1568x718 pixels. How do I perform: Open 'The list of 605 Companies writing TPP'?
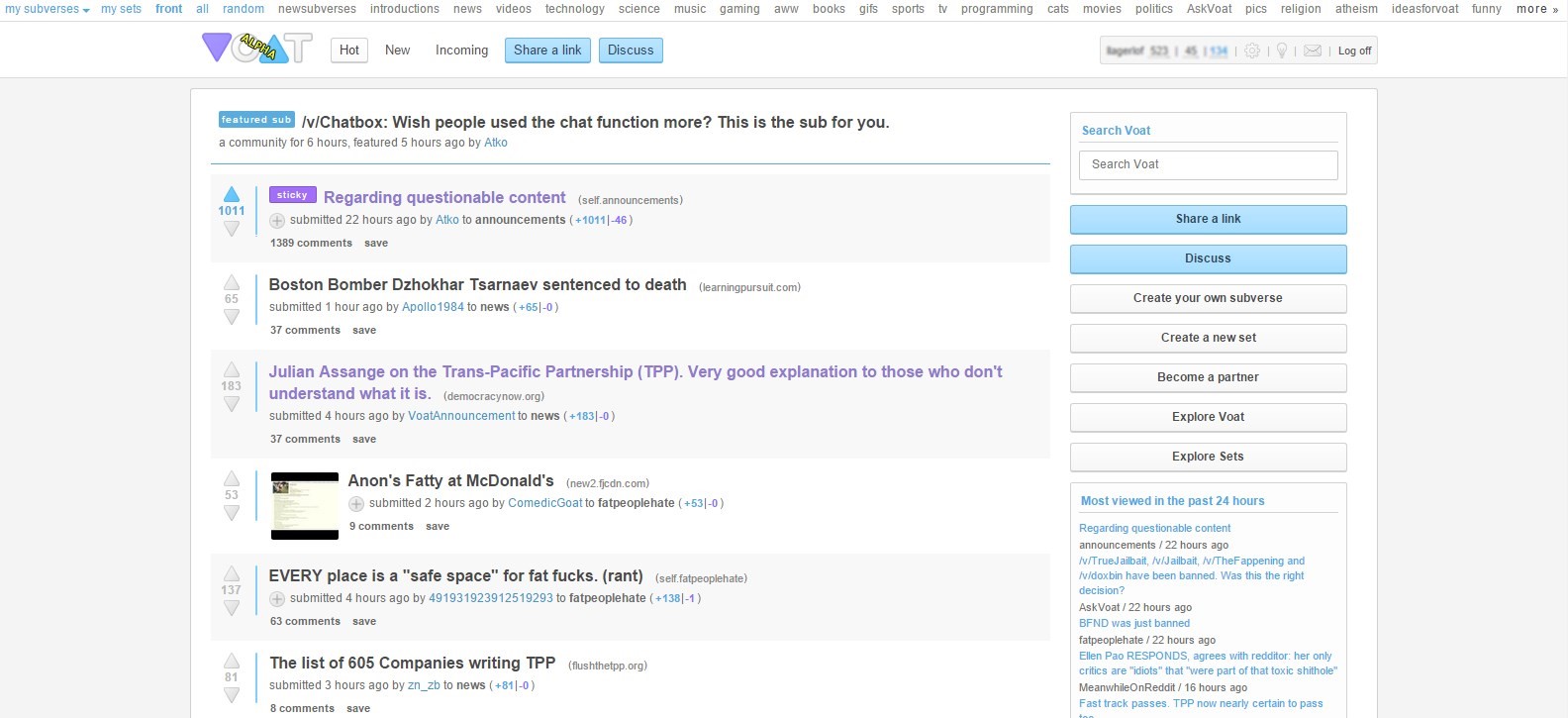tap(412, 663)
